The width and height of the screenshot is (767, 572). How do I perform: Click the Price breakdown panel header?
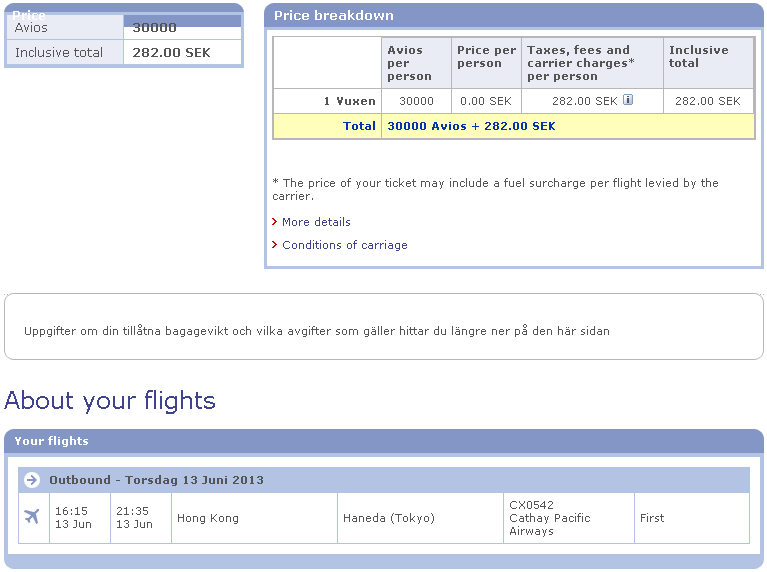pyautogui.click(x=514, y=15)
